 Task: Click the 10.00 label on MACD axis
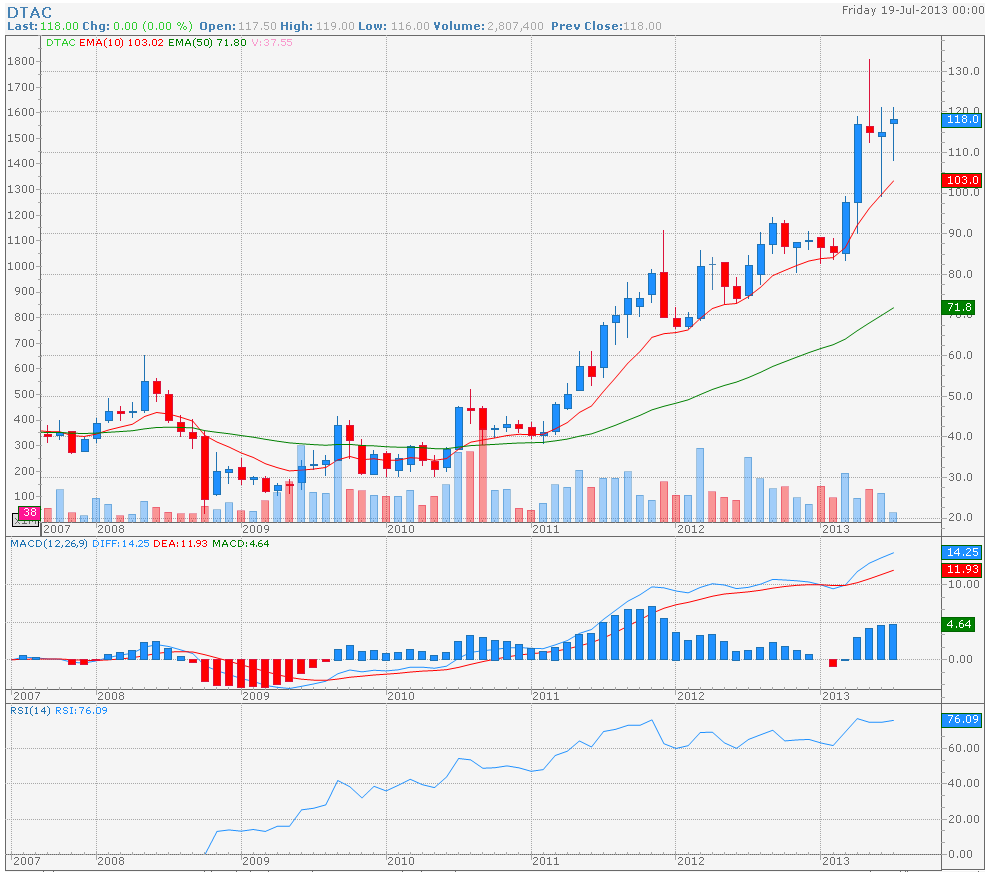point(964,584)
